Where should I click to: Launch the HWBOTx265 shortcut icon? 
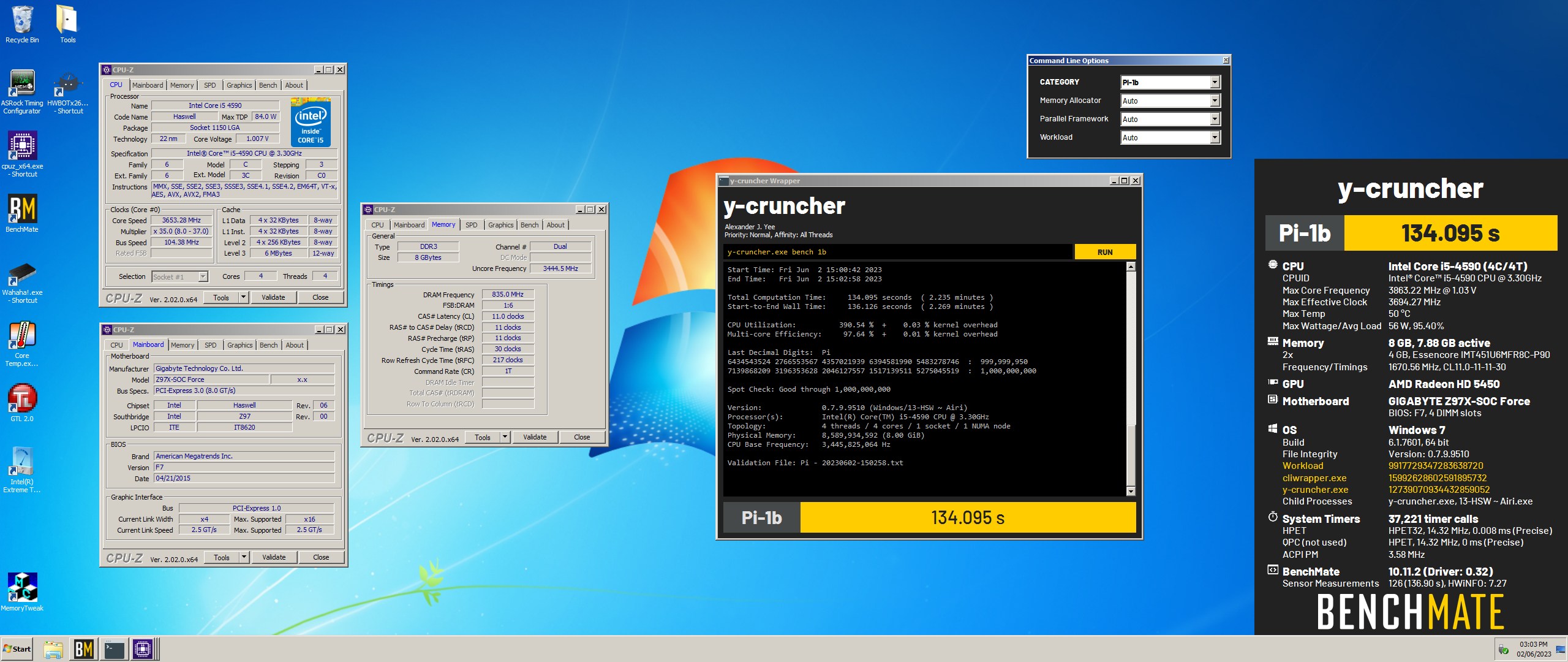click(67, 92)
